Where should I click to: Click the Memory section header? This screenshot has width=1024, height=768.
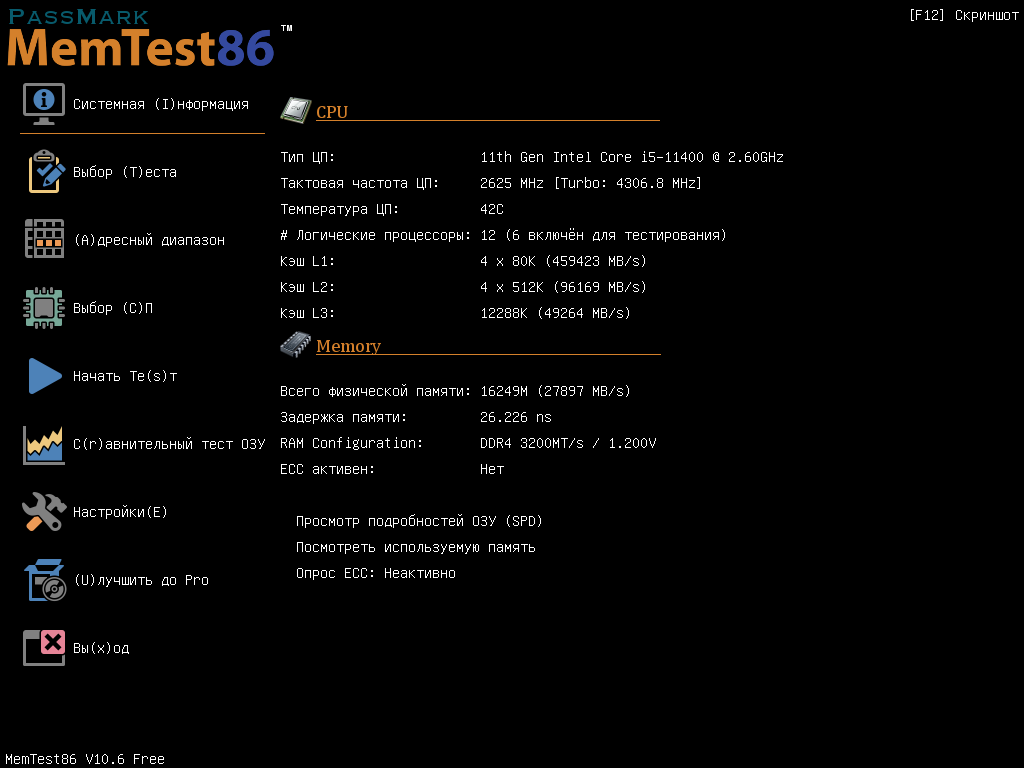[x=348, y=345]
